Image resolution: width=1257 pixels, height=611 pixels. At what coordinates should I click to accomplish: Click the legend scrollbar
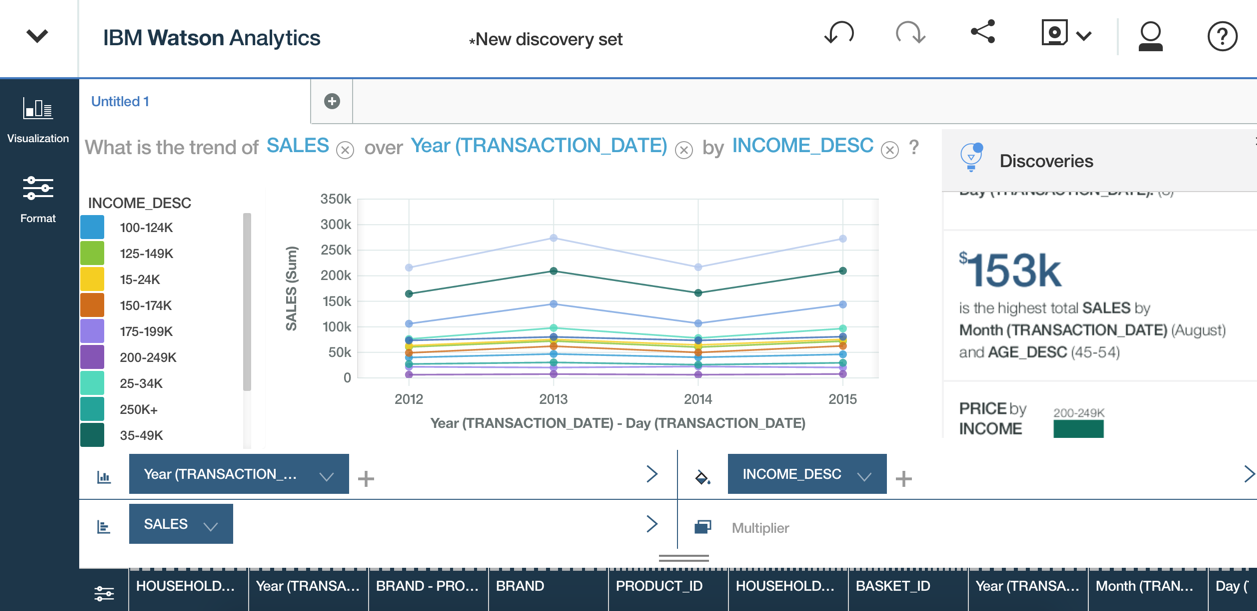(x=247, y=301)
